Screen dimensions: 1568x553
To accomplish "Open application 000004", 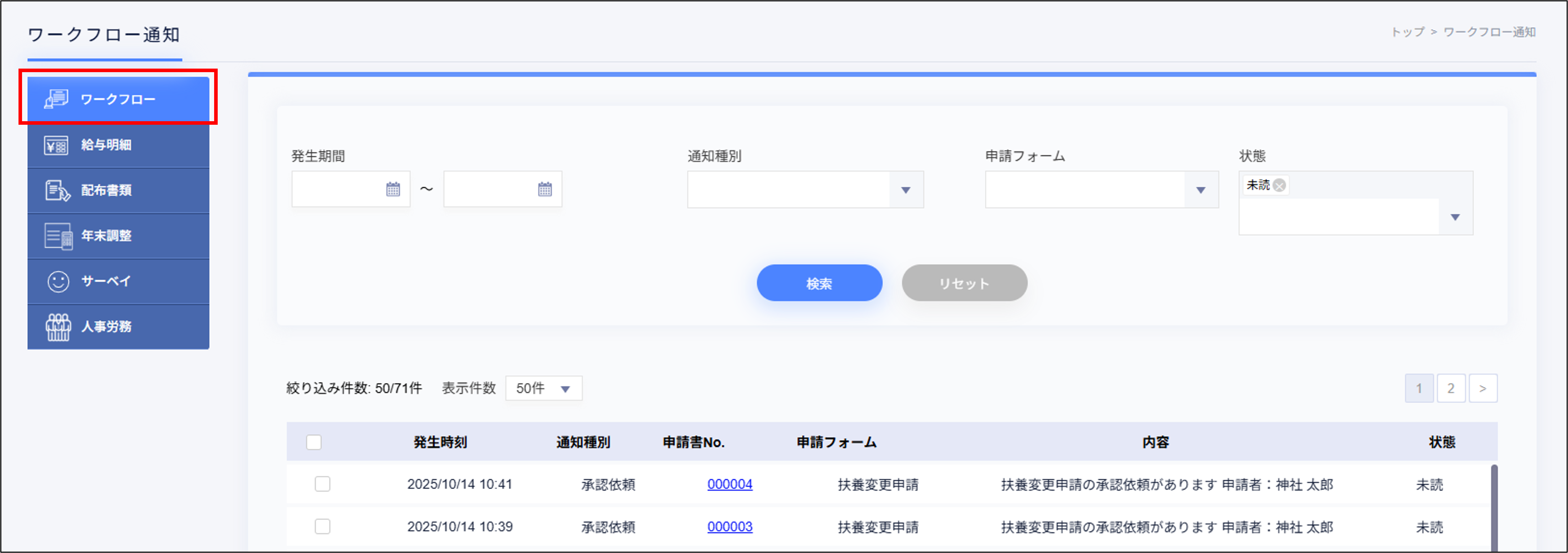I will [x=730, y=484].
